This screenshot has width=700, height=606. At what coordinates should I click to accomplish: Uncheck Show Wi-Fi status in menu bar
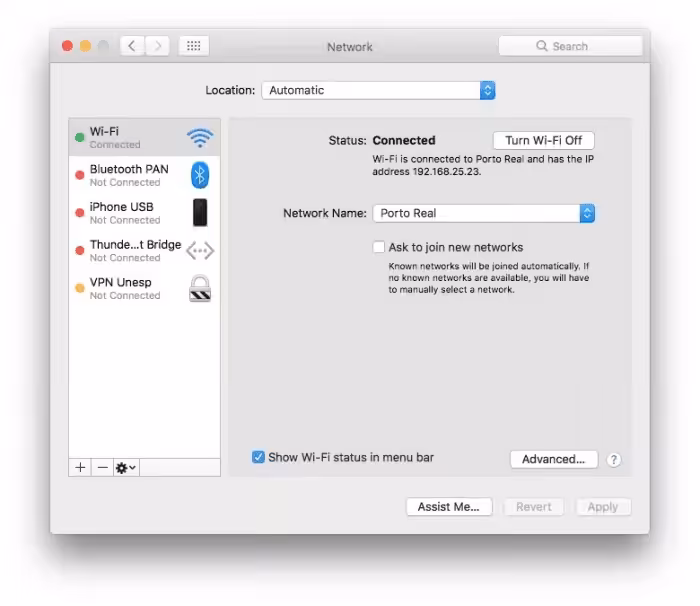(258, 457)
